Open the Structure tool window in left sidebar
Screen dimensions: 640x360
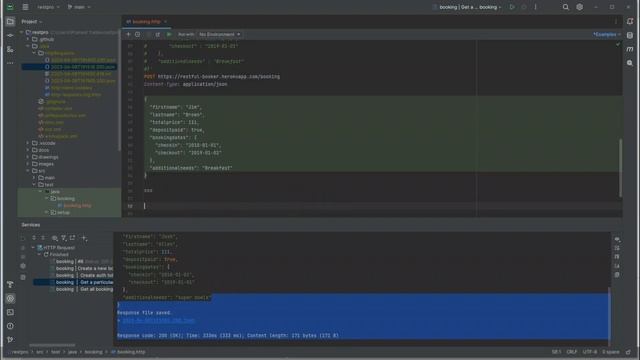tap(10, 49)
